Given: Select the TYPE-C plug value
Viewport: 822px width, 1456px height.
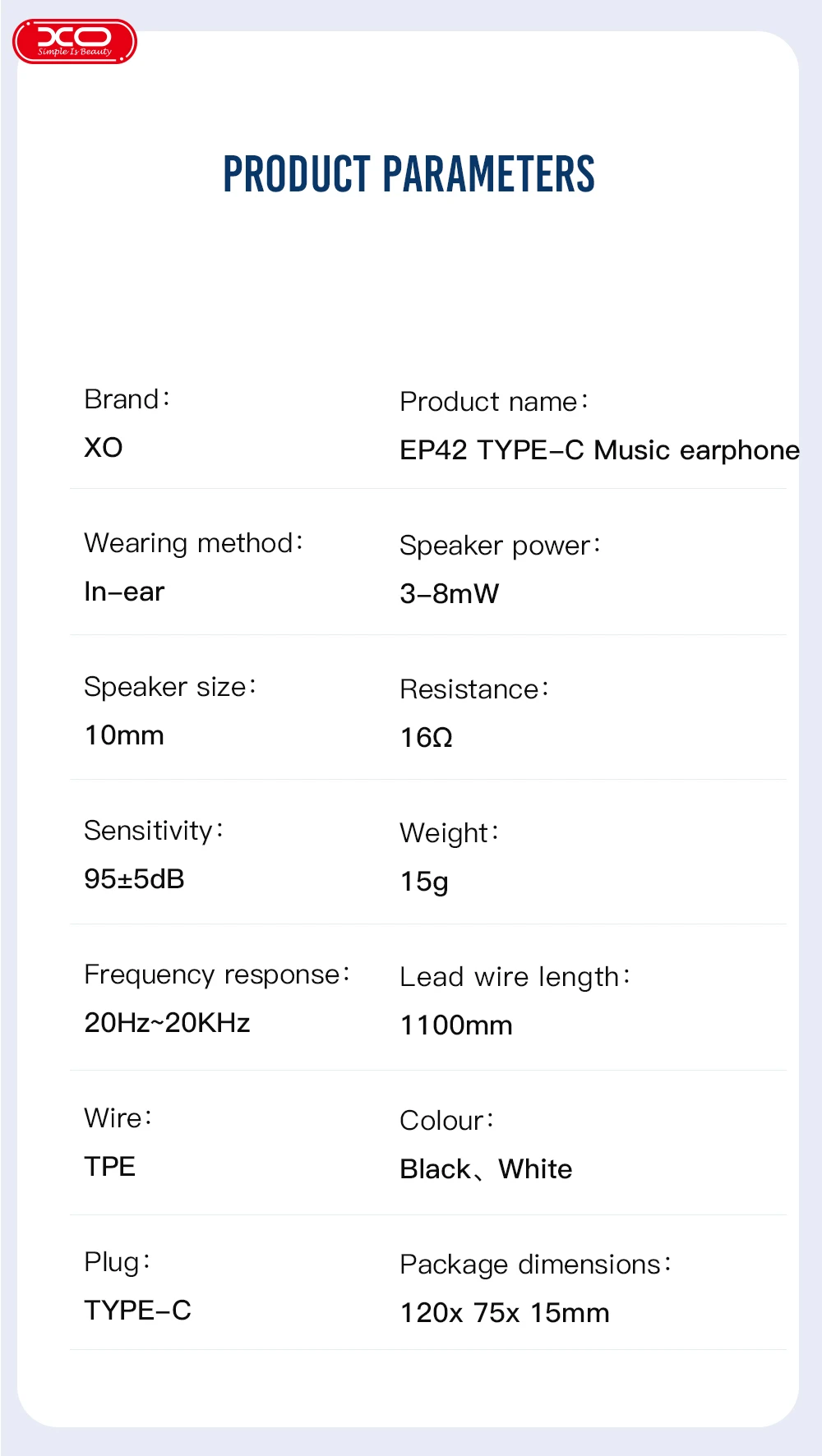Looking at the screenshot, I should (x=138, y=1311).
